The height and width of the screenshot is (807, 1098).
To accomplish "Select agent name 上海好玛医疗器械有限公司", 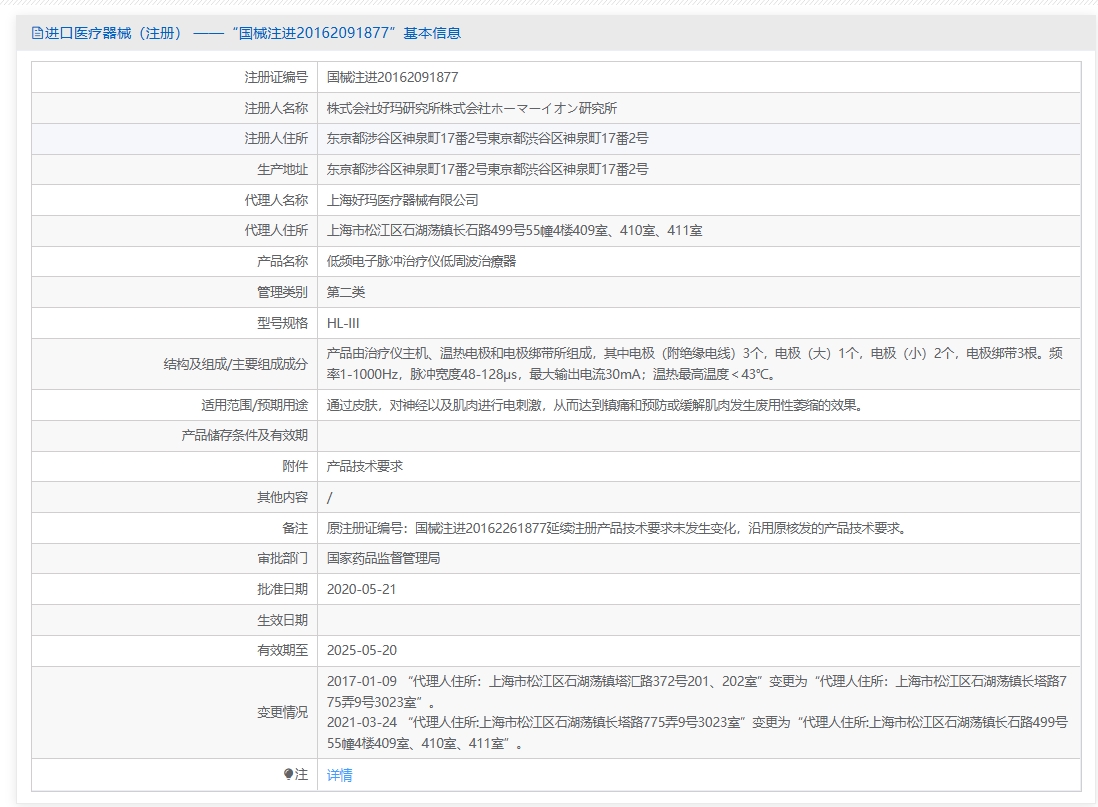I will [x=403, y=200].
